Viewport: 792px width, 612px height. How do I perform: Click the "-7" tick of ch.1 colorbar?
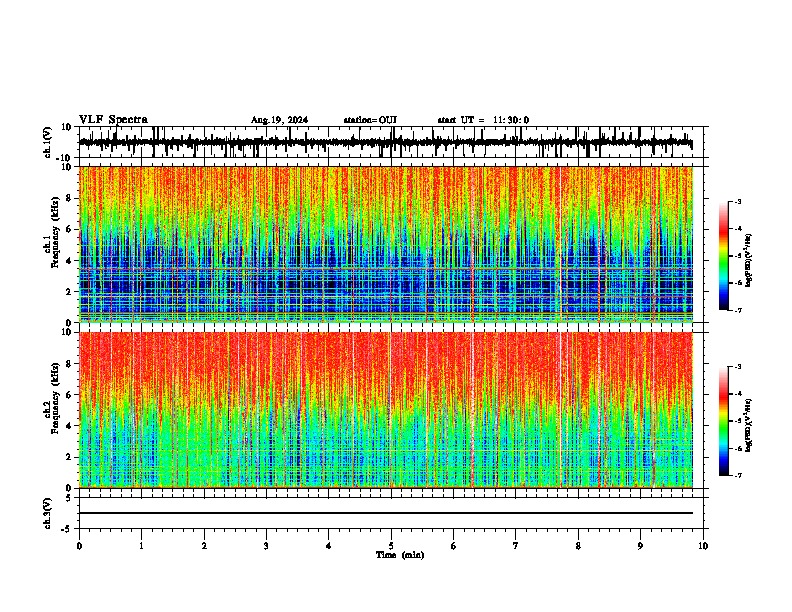coord(738,310)
